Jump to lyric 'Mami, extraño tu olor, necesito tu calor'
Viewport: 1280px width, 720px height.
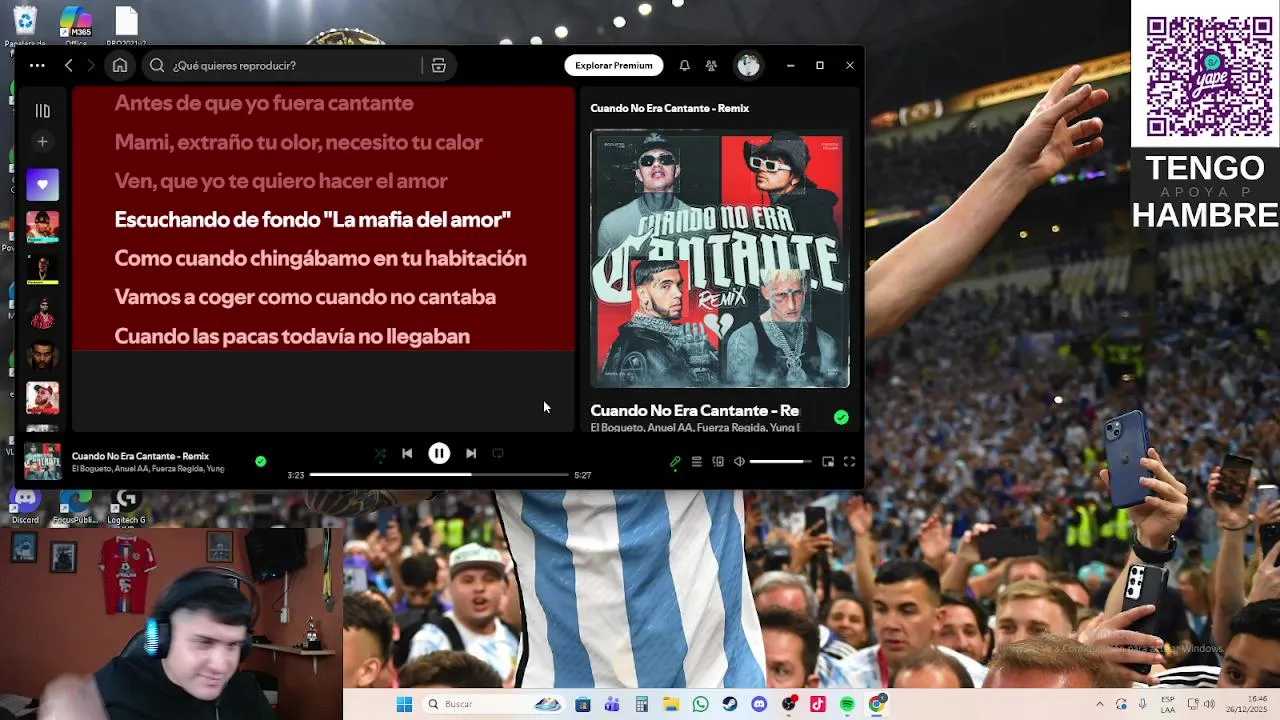[298, 142]
